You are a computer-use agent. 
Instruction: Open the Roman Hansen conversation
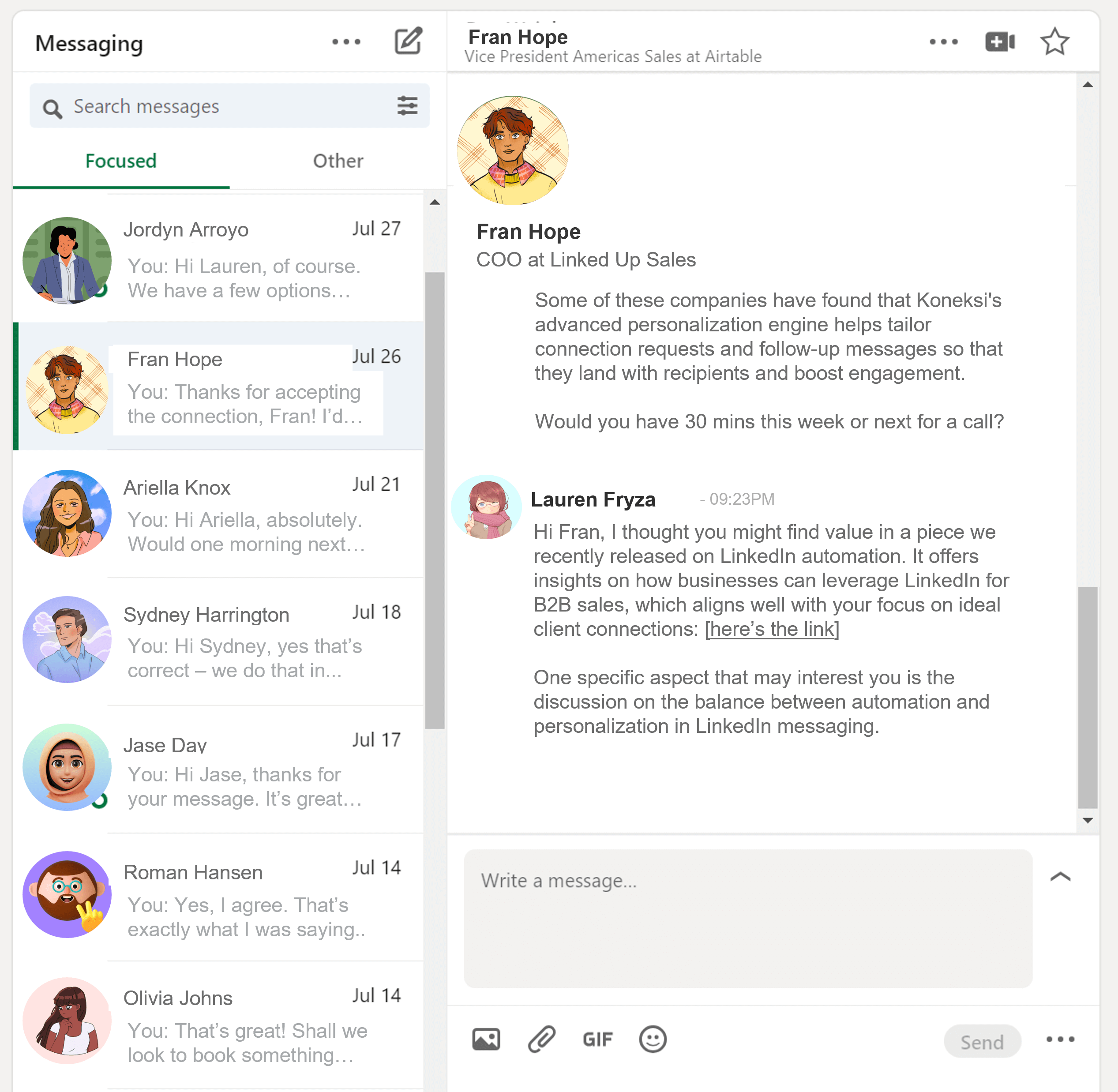coord(218,897)
